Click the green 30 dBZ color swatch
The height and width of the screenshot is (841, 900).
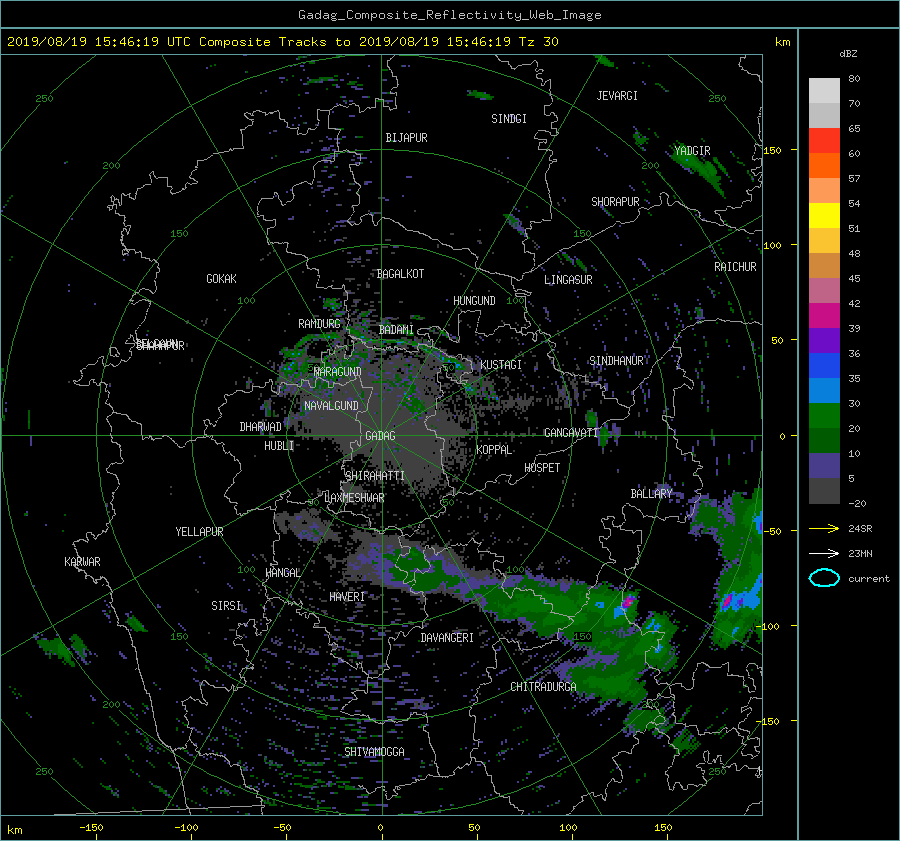(824, 415)
